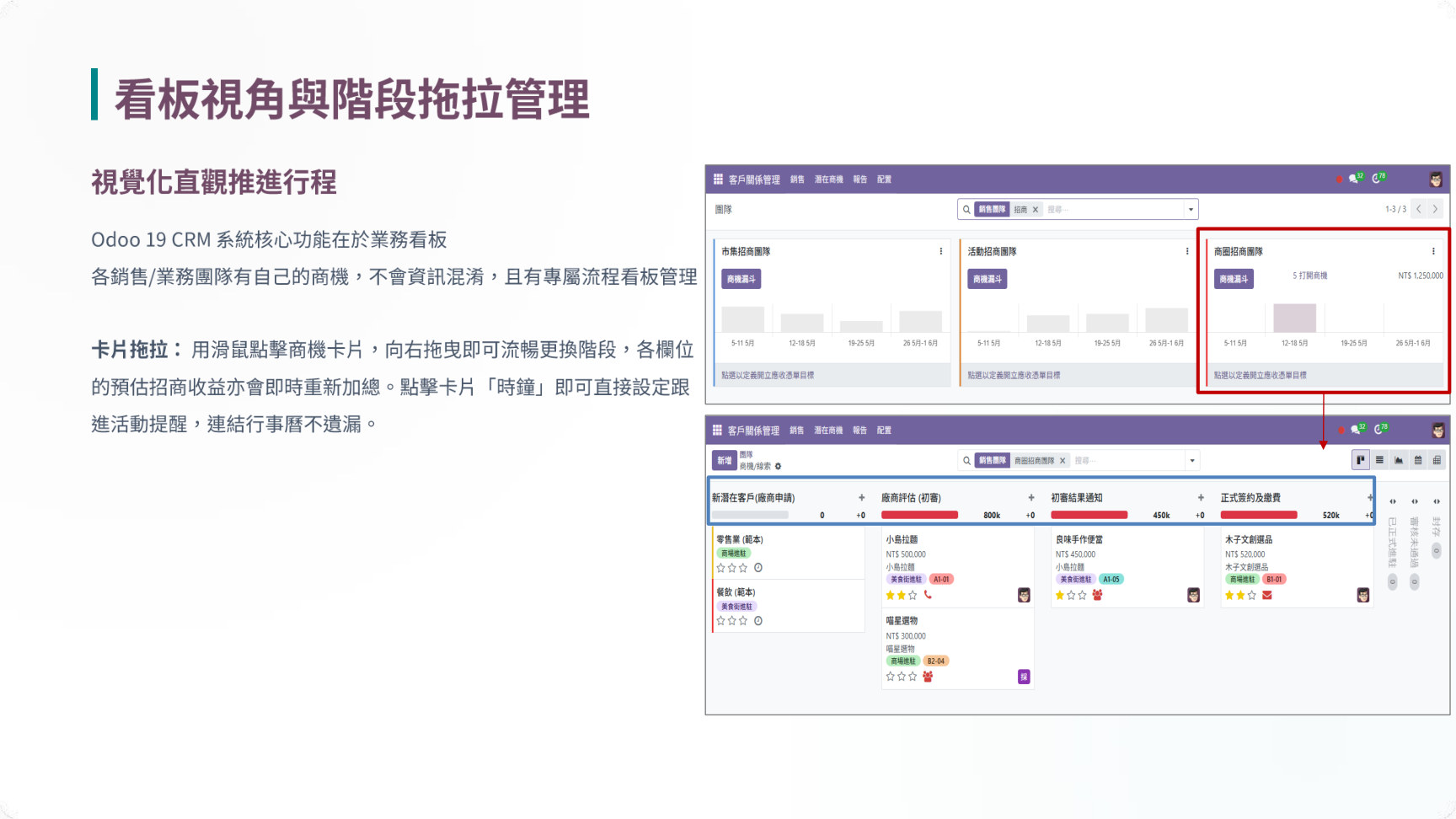Viewport: 1456px width, 819px height.
Task: Click the user avatar in the lower window's navbar
Action: [x=1437, y=431]
